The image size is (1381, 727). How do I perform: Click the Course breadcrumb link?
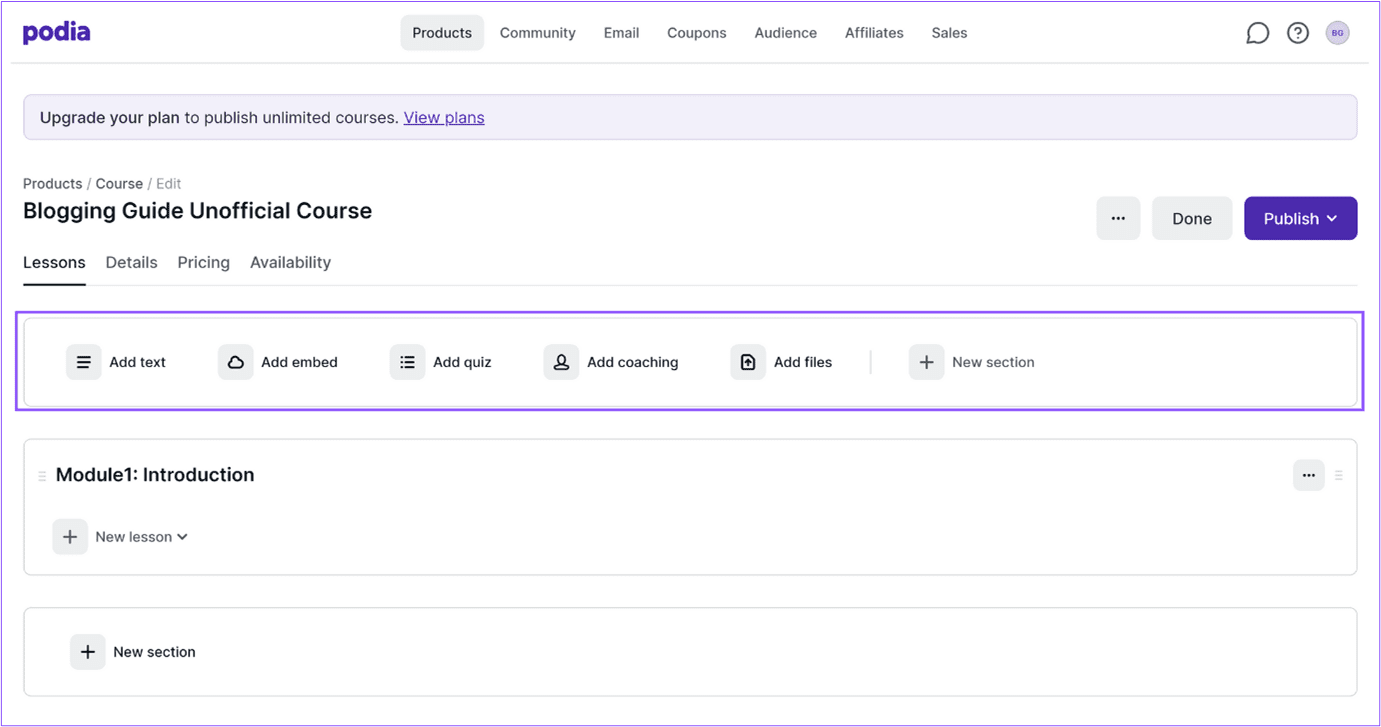pos(119,184)
